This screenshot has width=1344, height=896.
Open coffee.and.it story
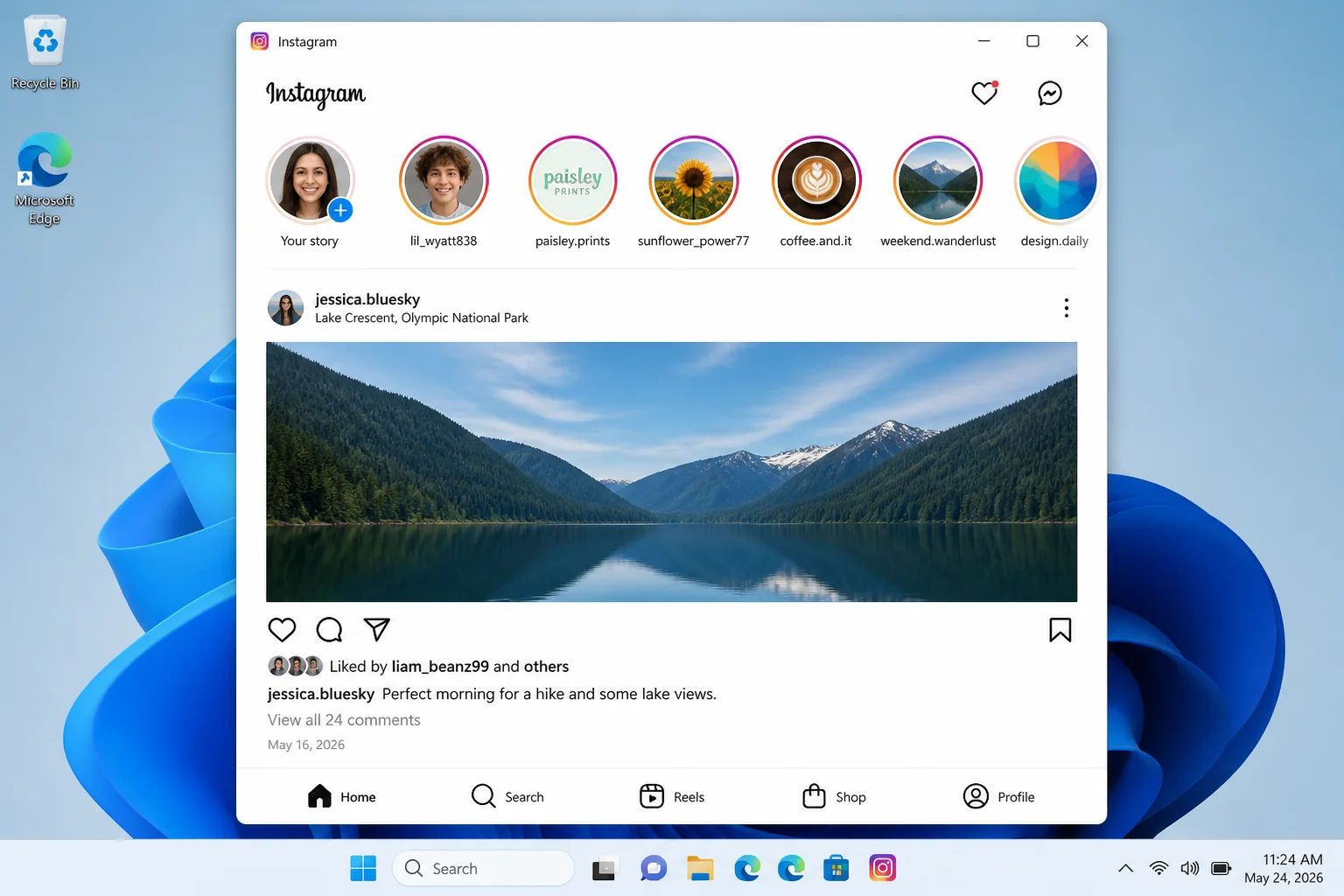816,181
